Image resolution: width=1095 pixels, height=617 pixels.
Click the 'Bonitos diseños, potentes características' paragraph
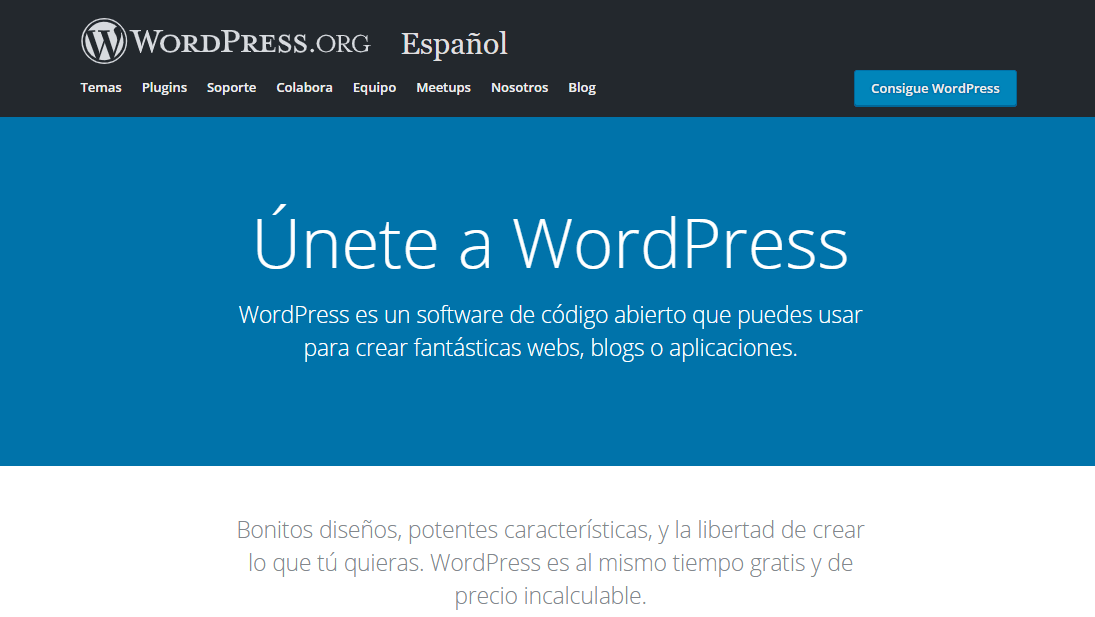550,563
